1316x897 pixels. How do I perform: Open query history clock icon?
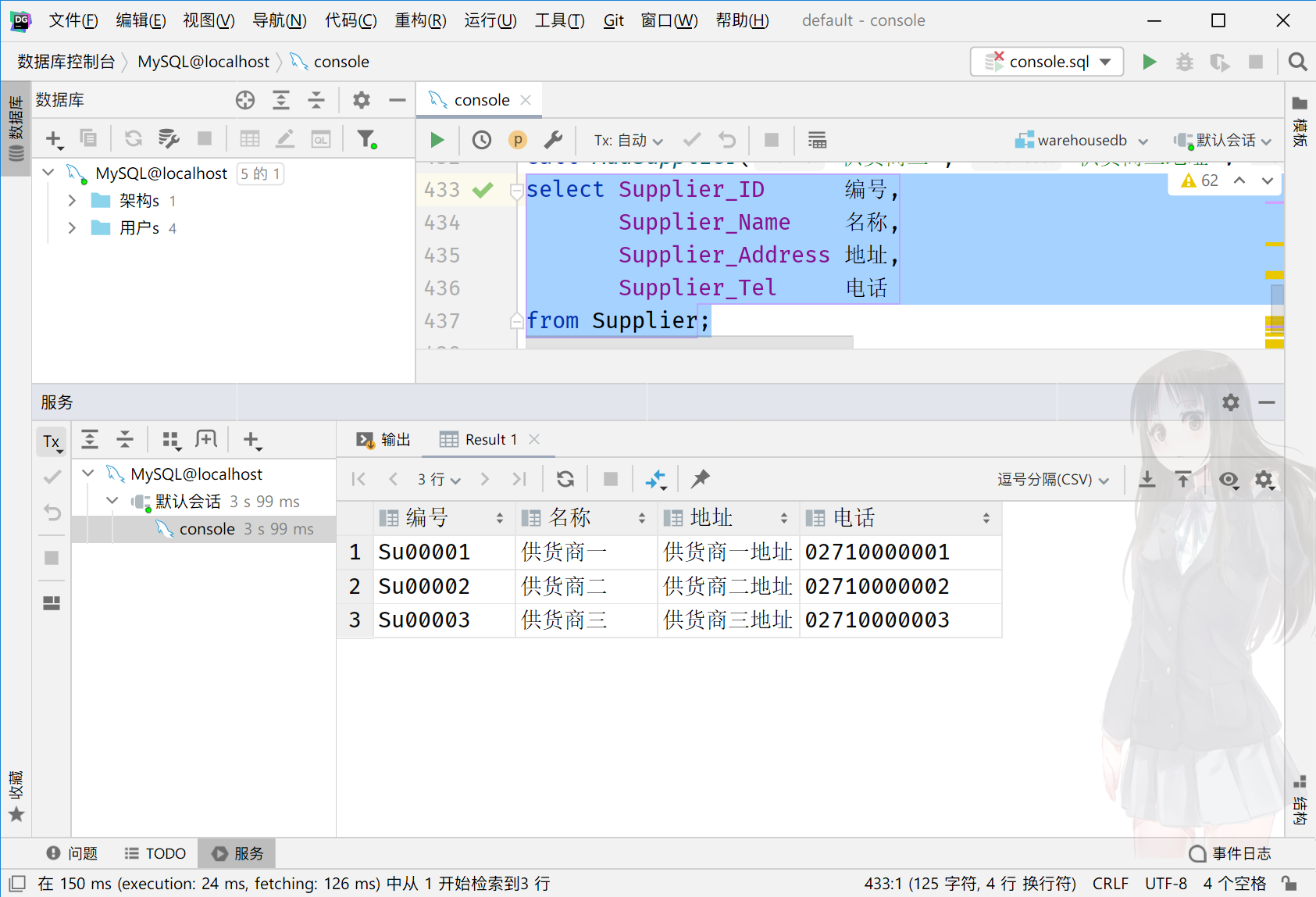[x=482, y=140]
